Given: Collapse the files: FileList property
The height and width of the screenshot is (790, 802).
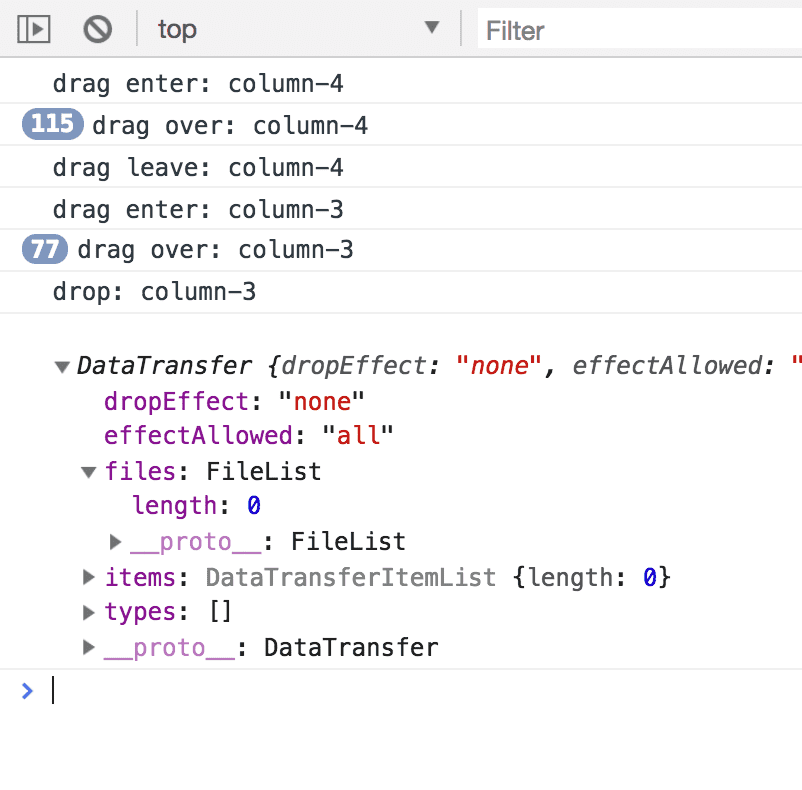Looking at the screenshot, I should (x=90, y=471).
